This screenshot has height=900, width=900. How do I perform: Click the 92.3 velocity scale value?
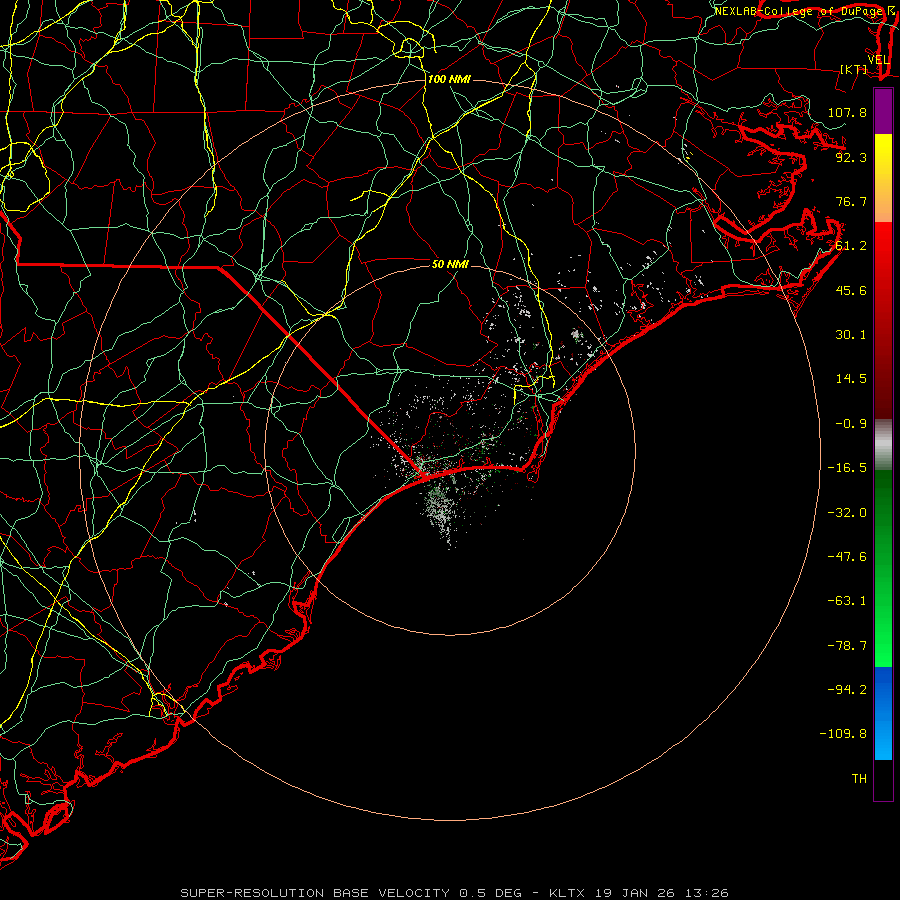point(851,157)
